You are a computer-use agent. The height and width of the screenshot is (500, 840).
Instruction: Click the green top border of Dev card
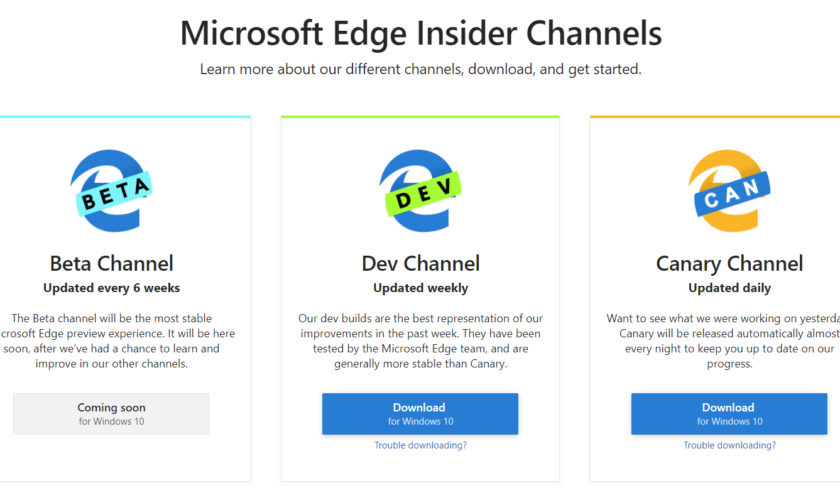[420, 117]
